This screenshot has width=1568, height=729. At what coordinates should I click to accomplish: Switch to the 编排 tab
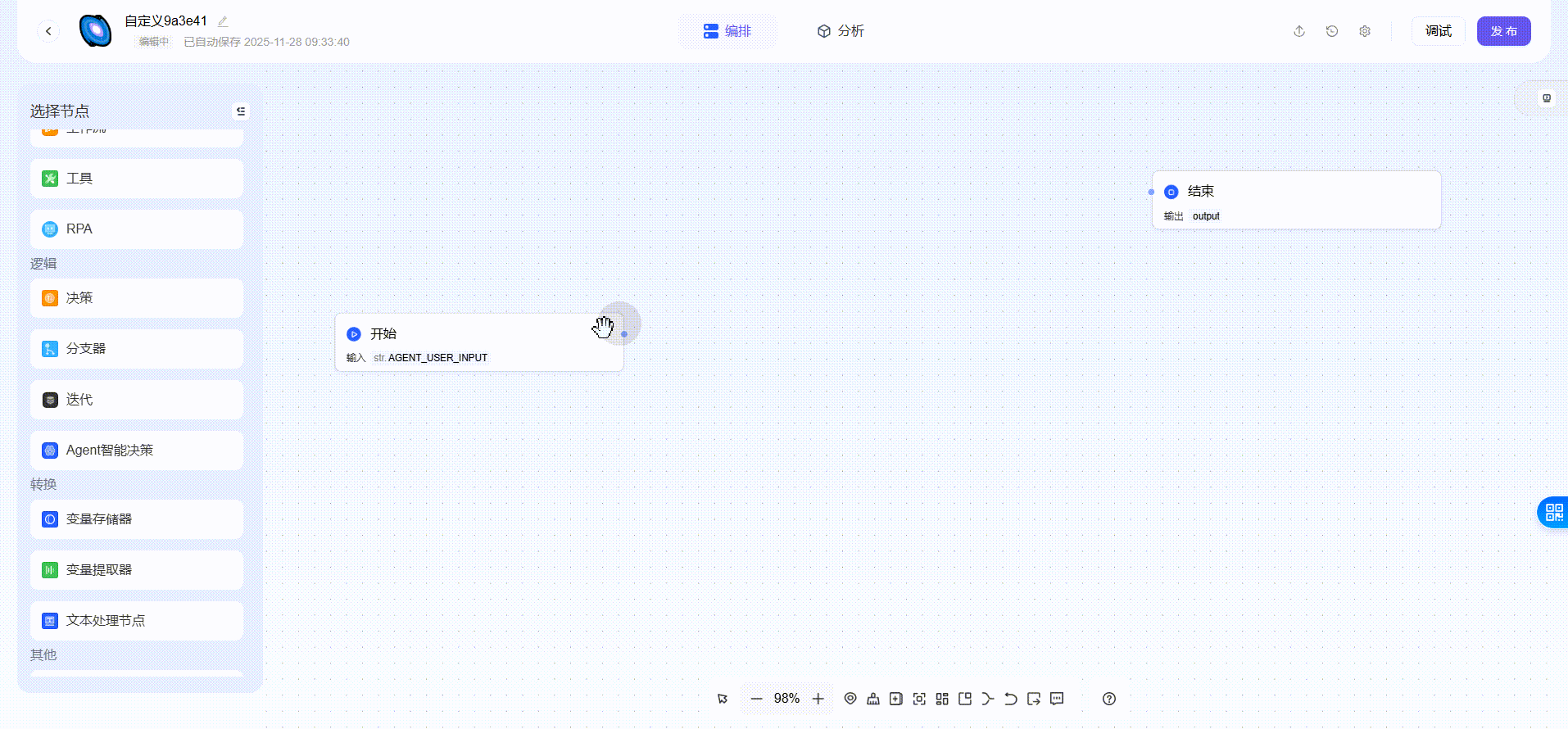point(727,31)
